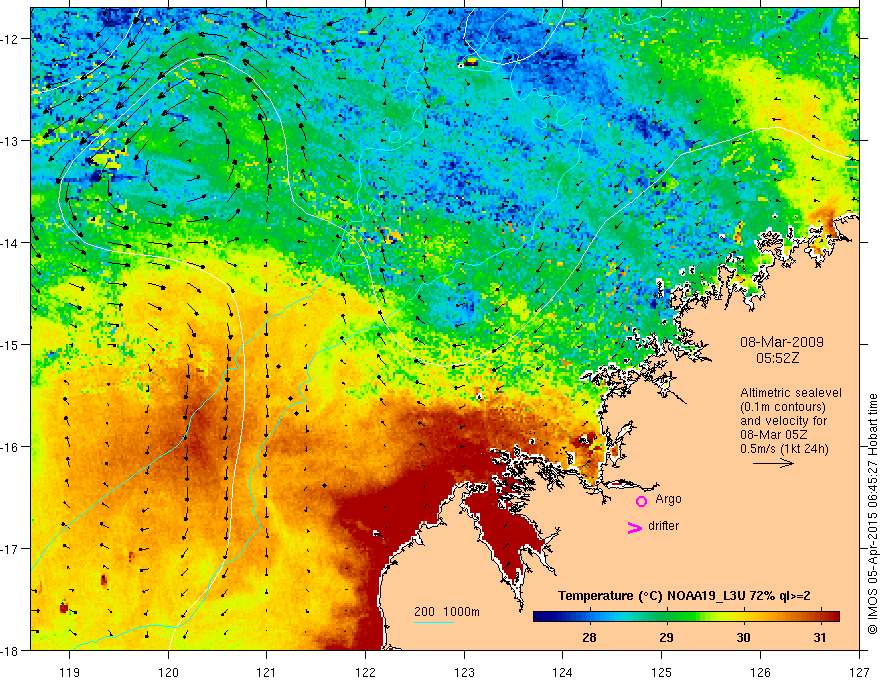Click the latitude axis label -15
Viewport: 880px width, 680px height.
point(10,344)
